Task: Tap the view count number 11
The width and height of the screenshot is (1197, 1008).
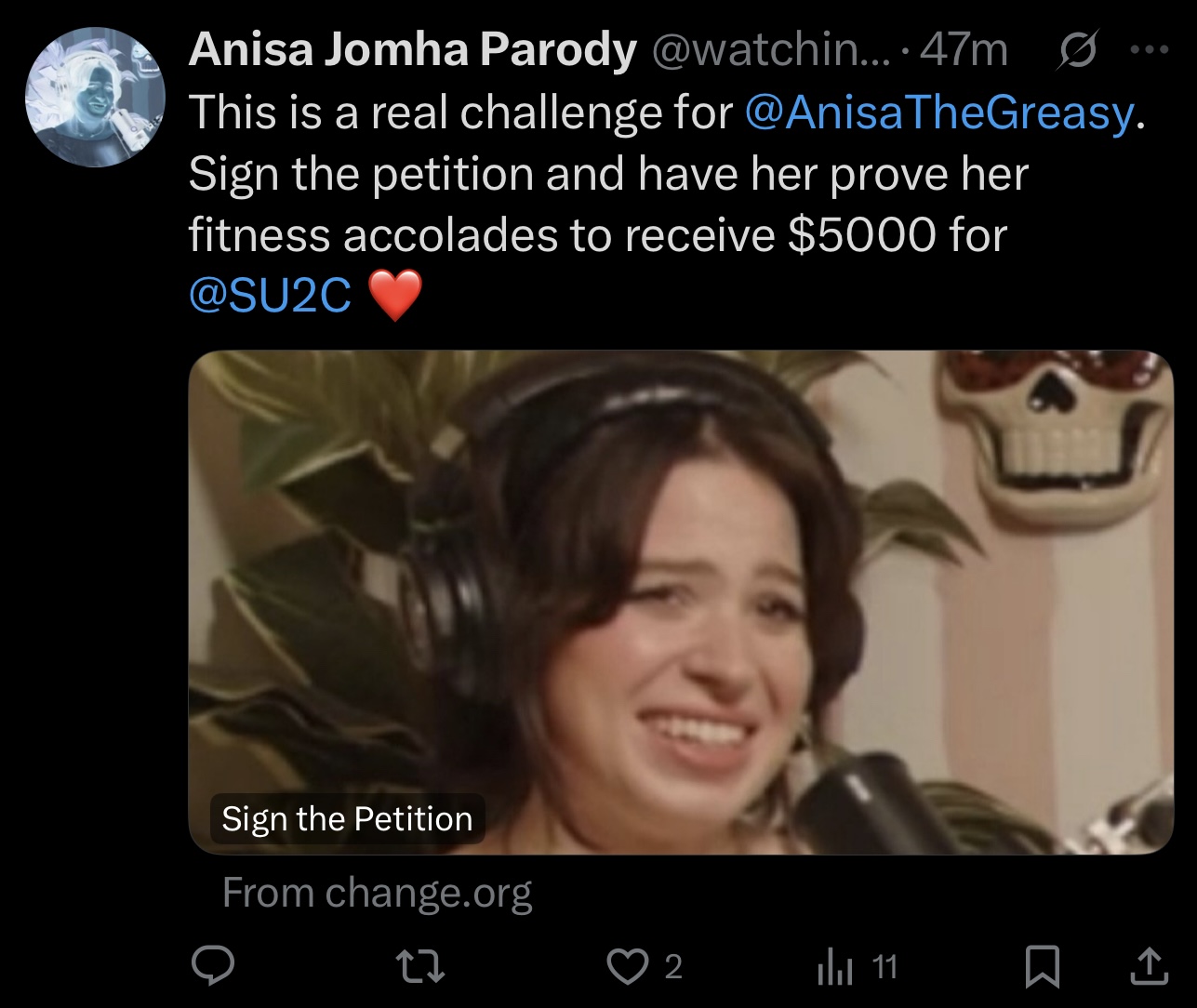Action: (x=884, y=967)
